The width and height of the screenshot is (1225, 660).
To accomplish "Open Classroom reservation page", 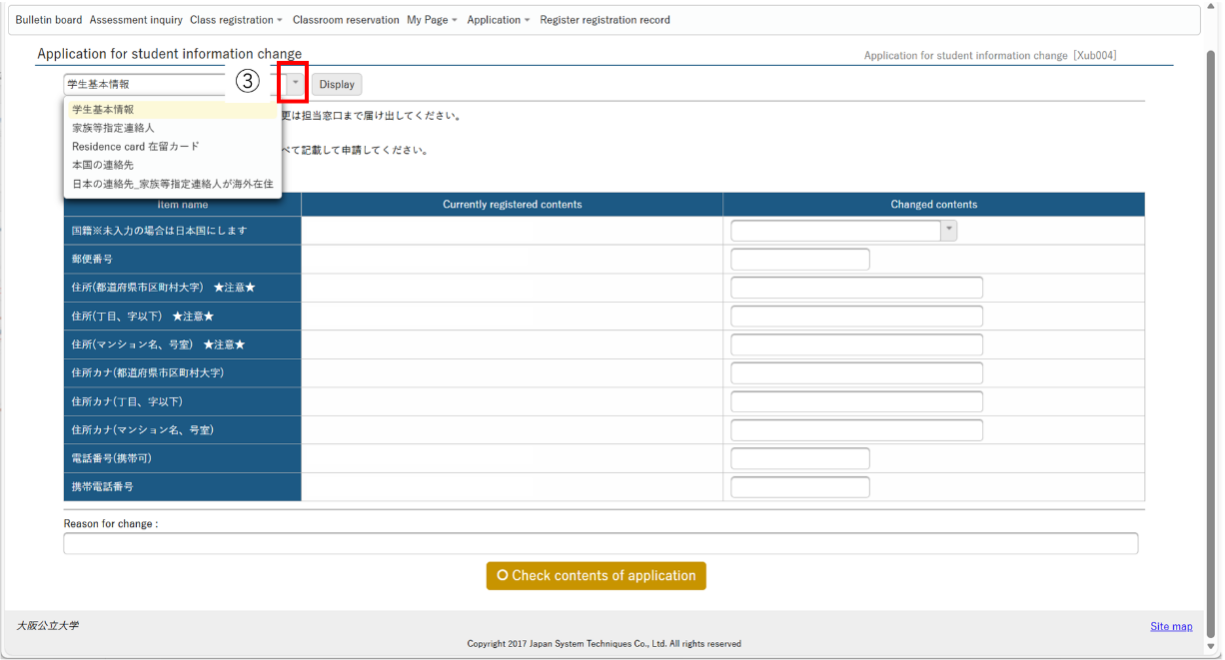I will click(x=345, y=20).
